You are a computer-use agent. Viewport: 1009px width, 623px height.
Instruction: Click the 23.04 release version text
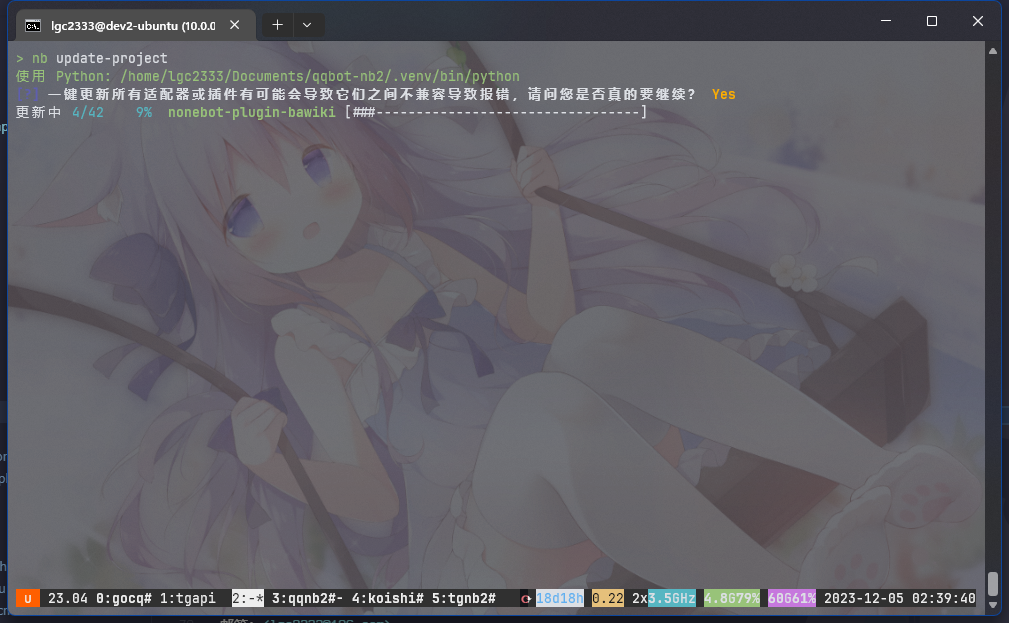pyautogui.click(x=68, y=599)
